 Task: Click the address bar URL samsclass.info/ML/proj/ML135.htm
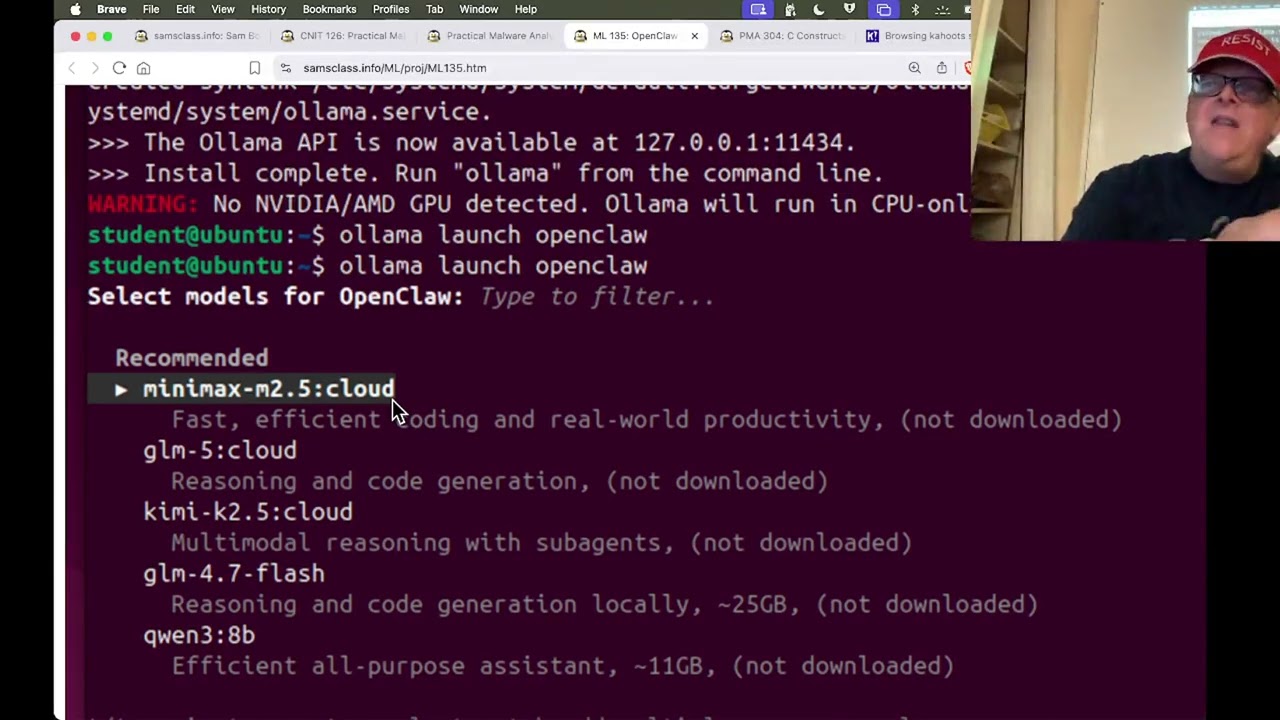point(394,68)
